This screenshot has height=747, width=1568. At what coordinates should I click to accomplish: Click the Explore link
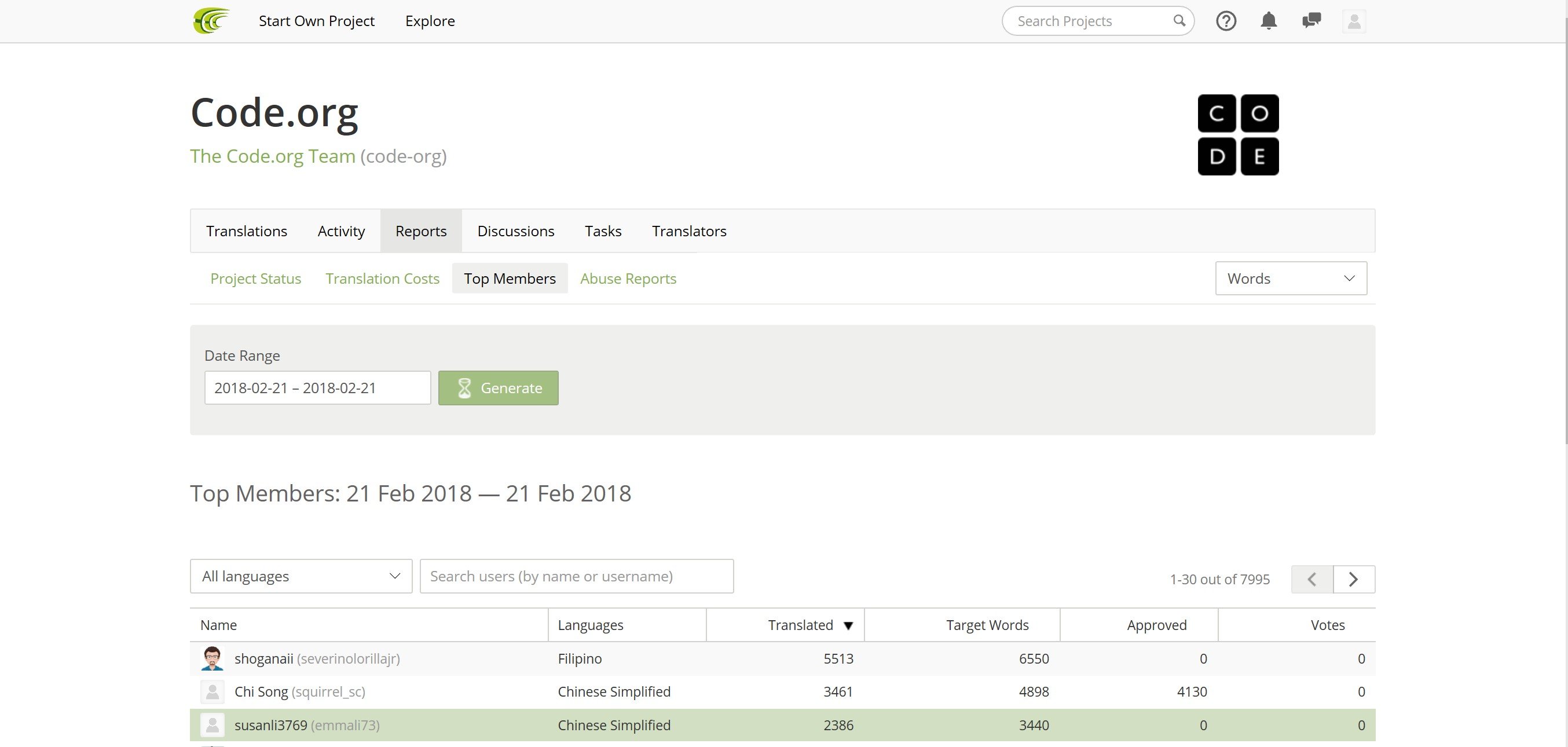point(430,21)
